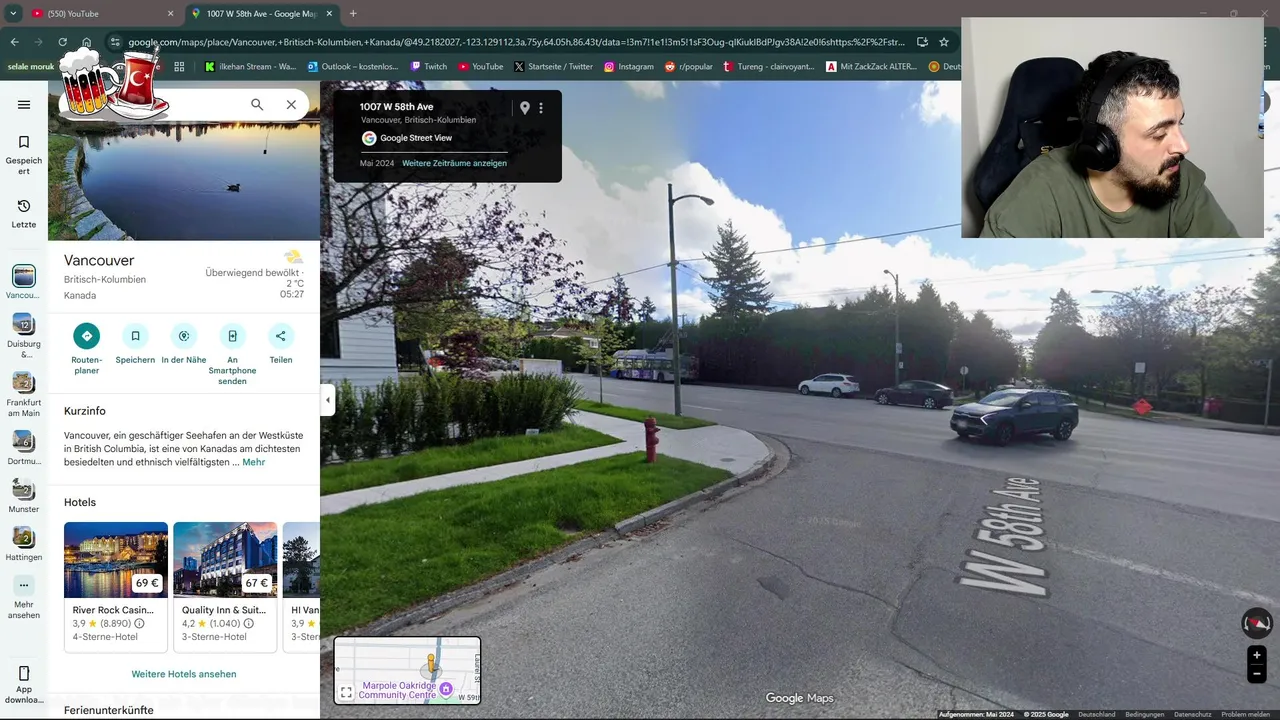Viewport: 1280px width, 720px height.
Task: Open the Letzte recent history
Action: pyautogui.click(x=24, y=213)
